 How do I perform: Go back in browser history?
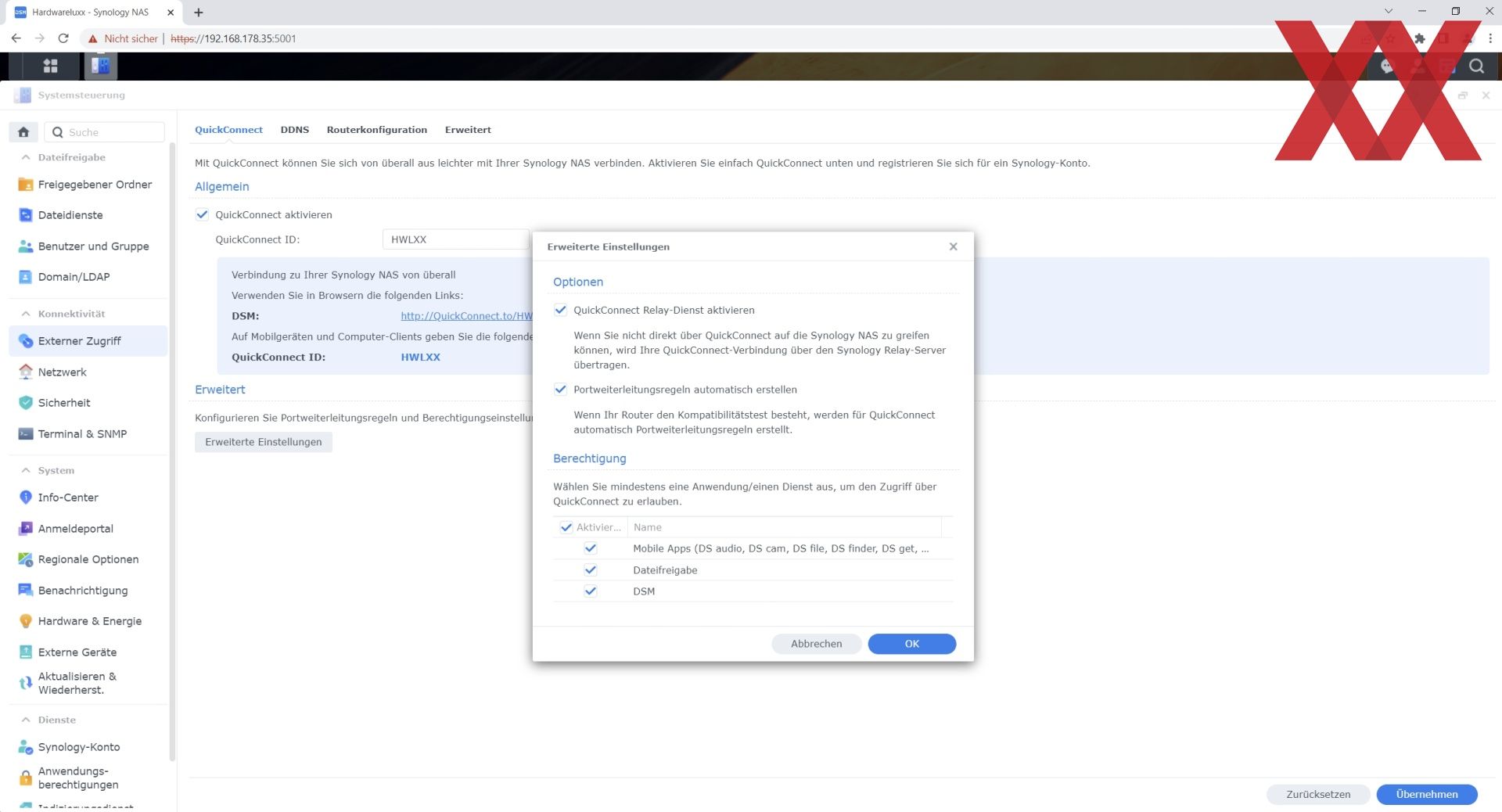16,38
